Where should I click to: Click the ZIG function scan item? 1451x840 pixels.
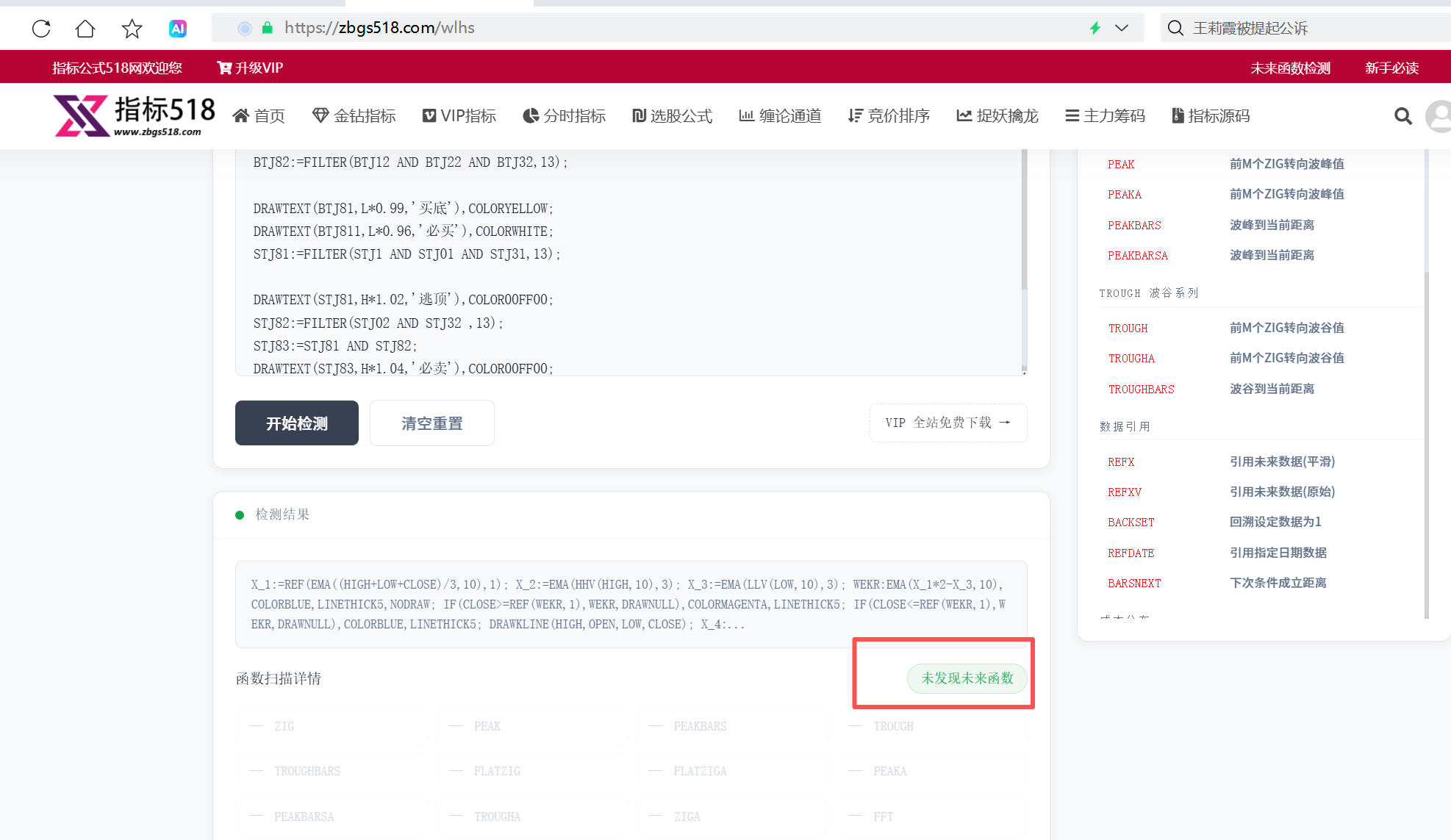click(x=332, y=726)
